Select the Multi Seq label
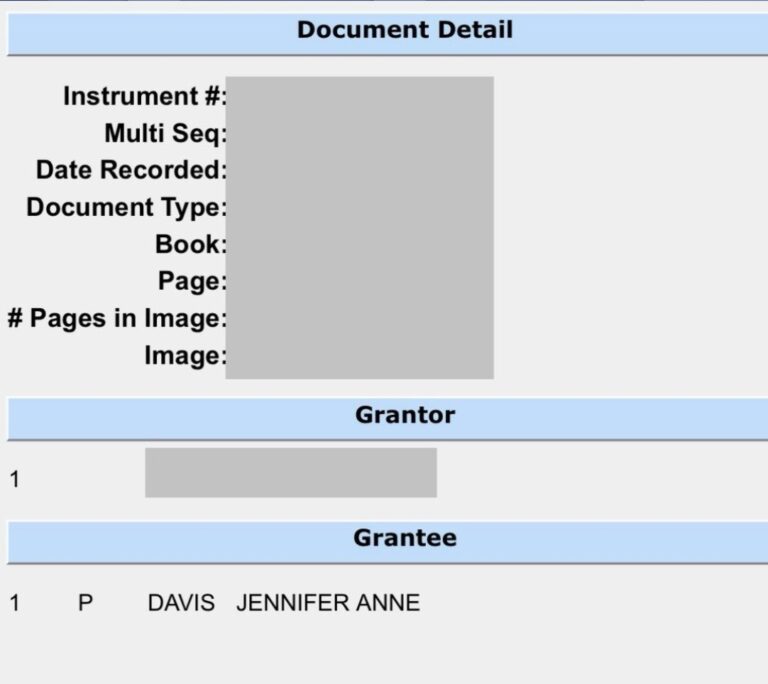The width and height of the screenshot is (768, 684). pyautogui.click(x=165, y=134)
